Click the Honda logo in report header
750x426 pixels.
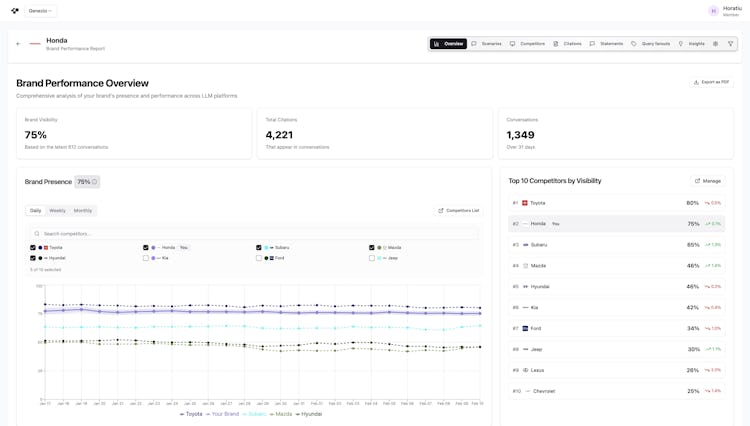(x=35, y=44)
